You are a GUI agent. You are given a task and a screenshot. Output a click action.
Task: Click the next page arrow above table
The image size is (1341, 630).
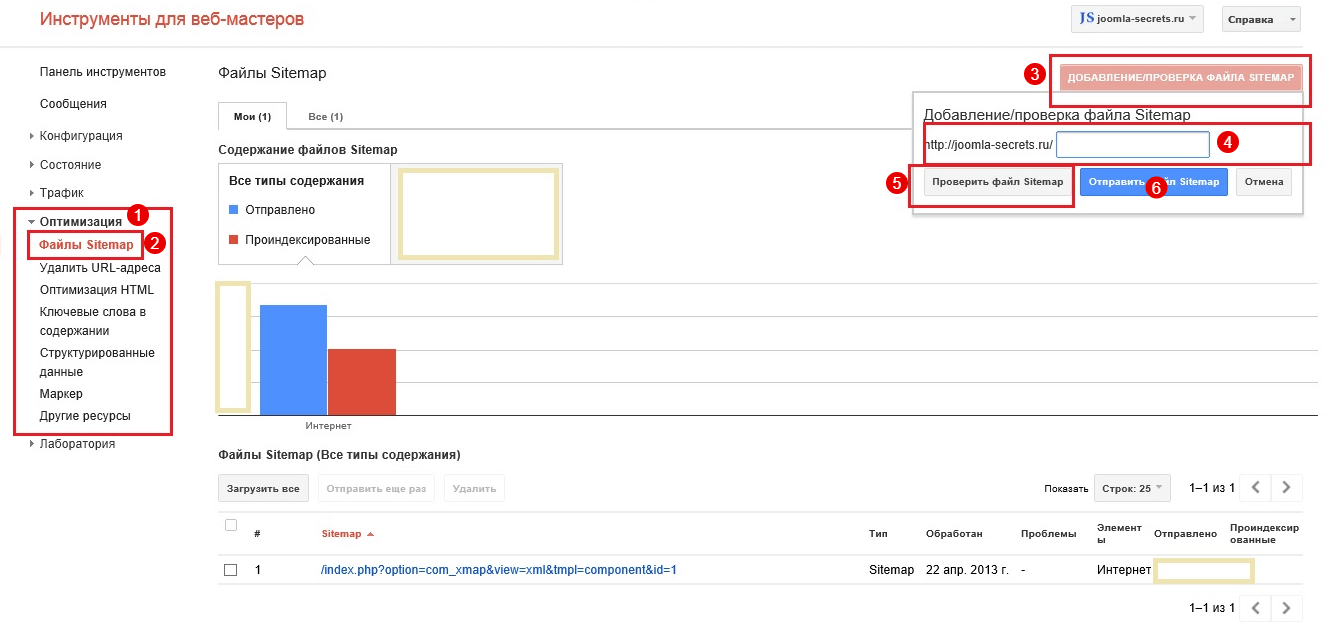(1287, 488)
